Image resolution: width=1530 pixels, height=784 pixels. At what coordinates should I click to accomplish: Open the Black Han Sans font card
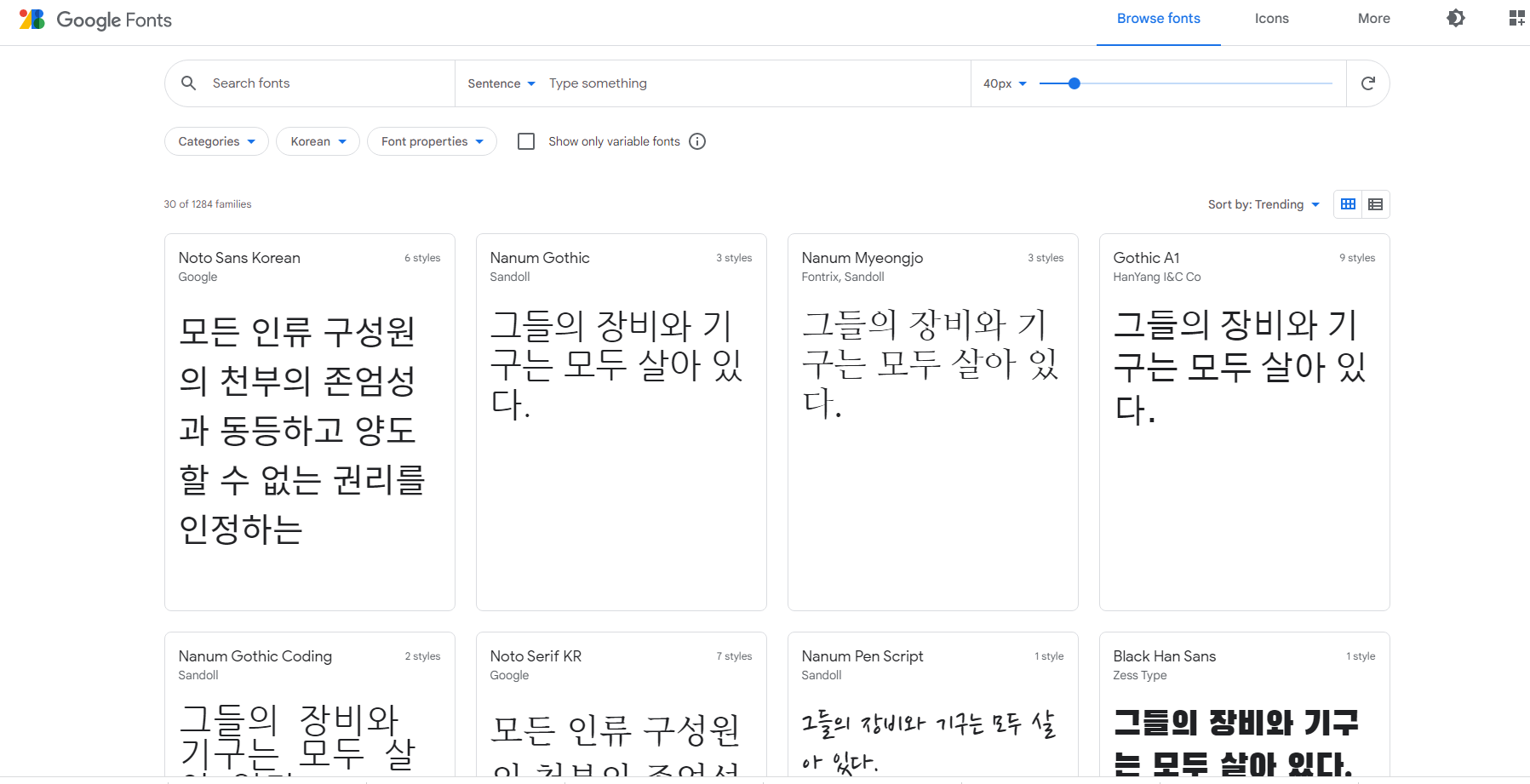(1244, 704)
